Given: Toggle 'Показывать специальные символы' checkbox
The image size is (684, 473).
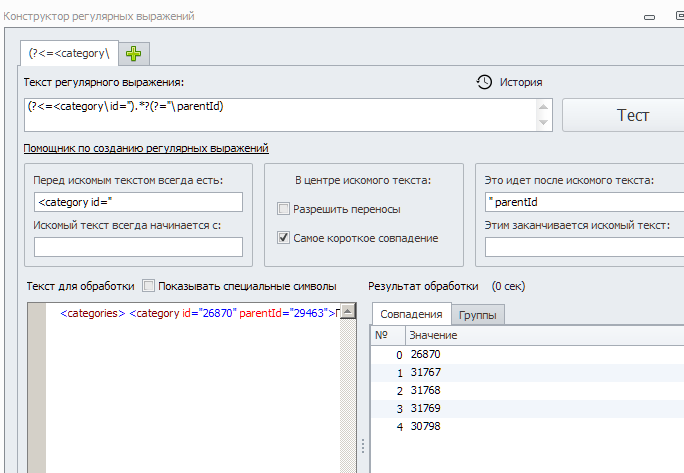Looking at the screenshot, I should (x=149, y=286).
